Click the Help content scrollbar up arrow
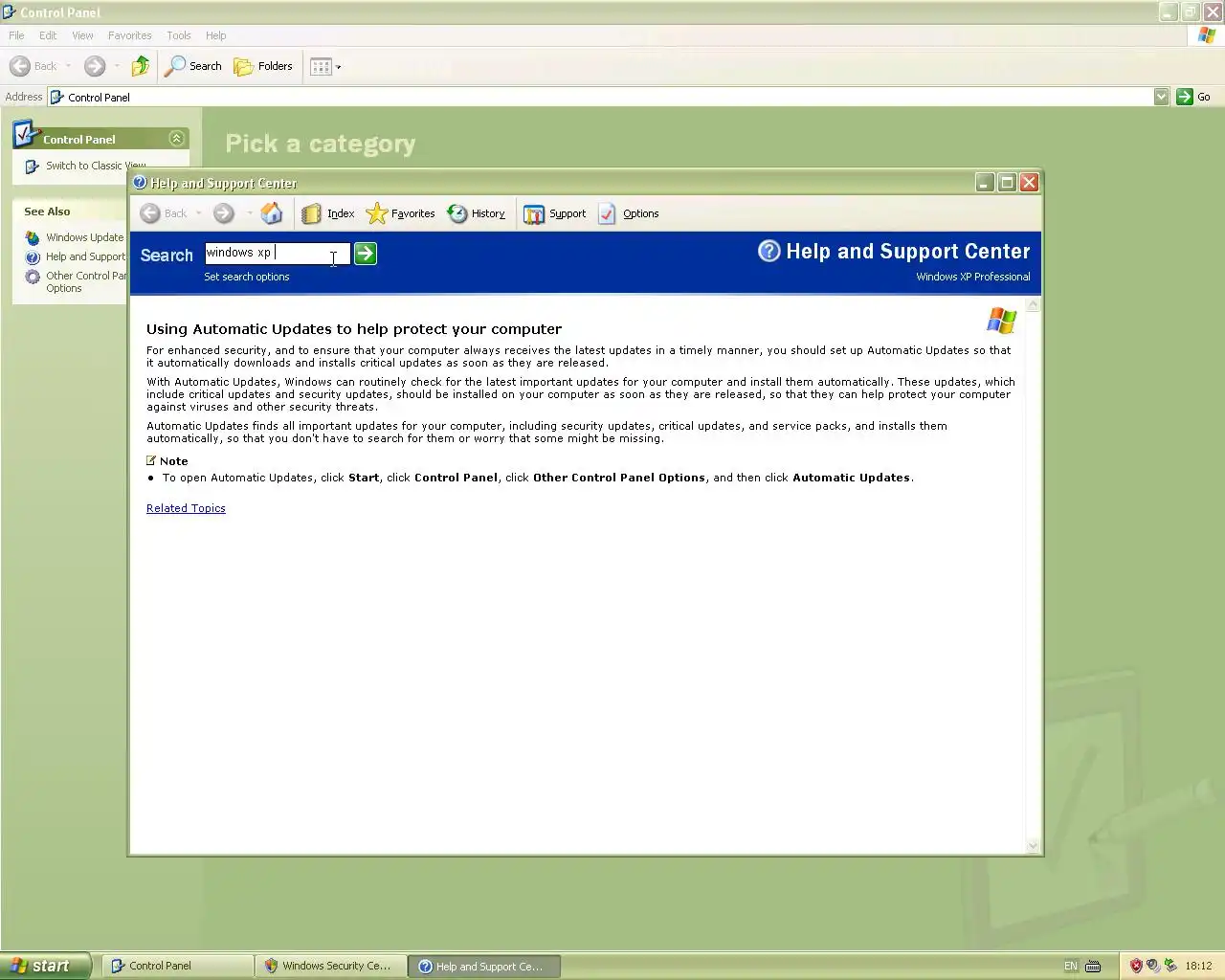 [x=1033, y=305]
